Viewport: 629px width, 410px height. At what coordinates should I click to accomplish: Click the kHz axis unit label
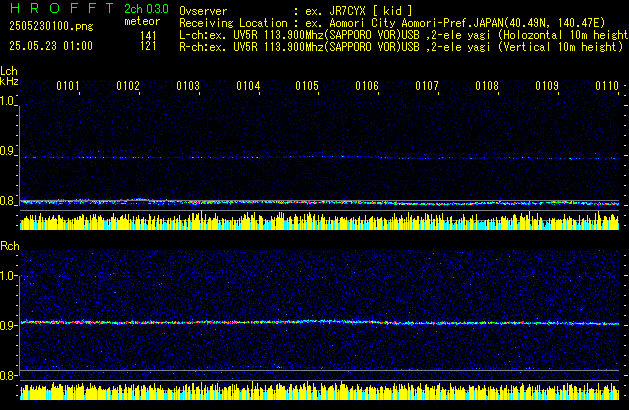[9, 81]
